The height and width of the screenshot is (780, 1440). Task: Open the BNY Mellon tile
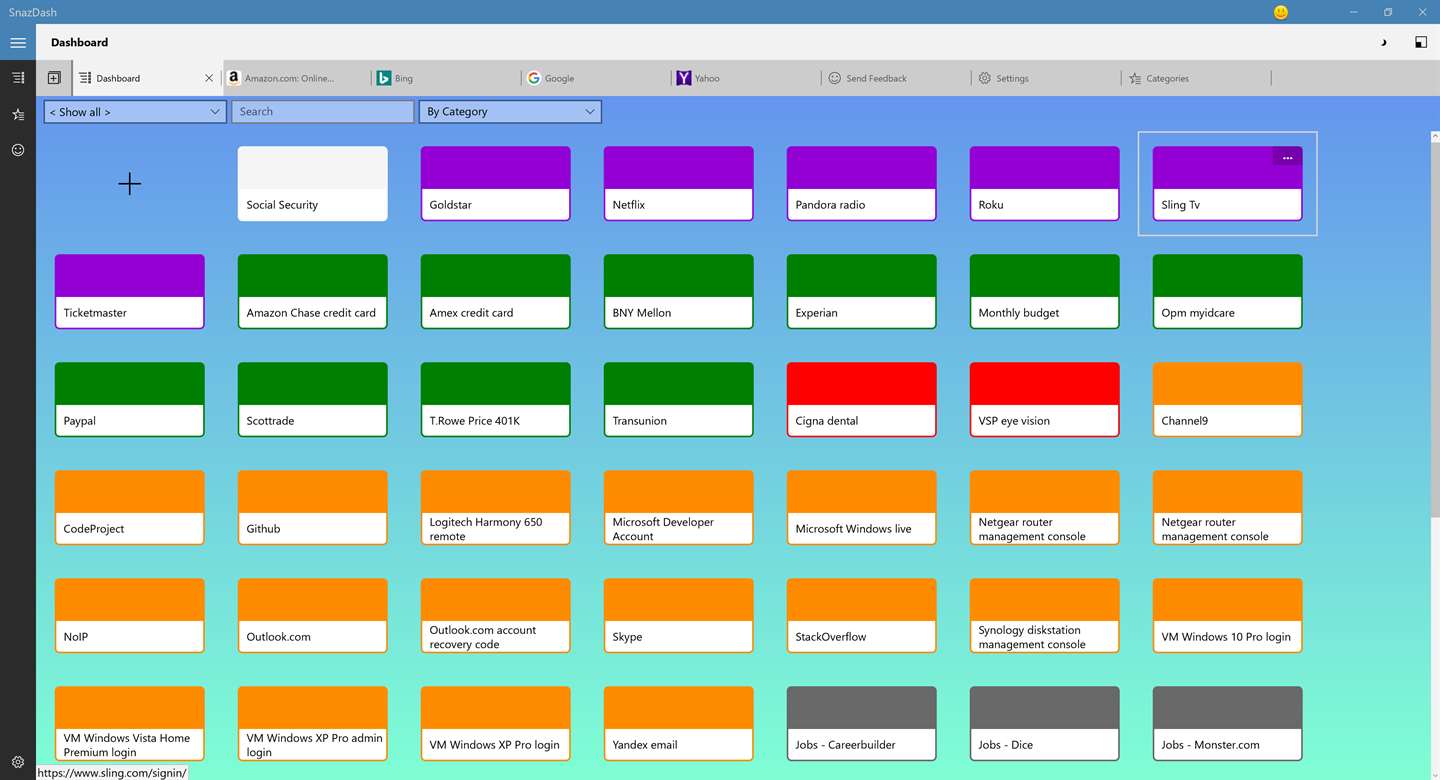tap(679, 292)
